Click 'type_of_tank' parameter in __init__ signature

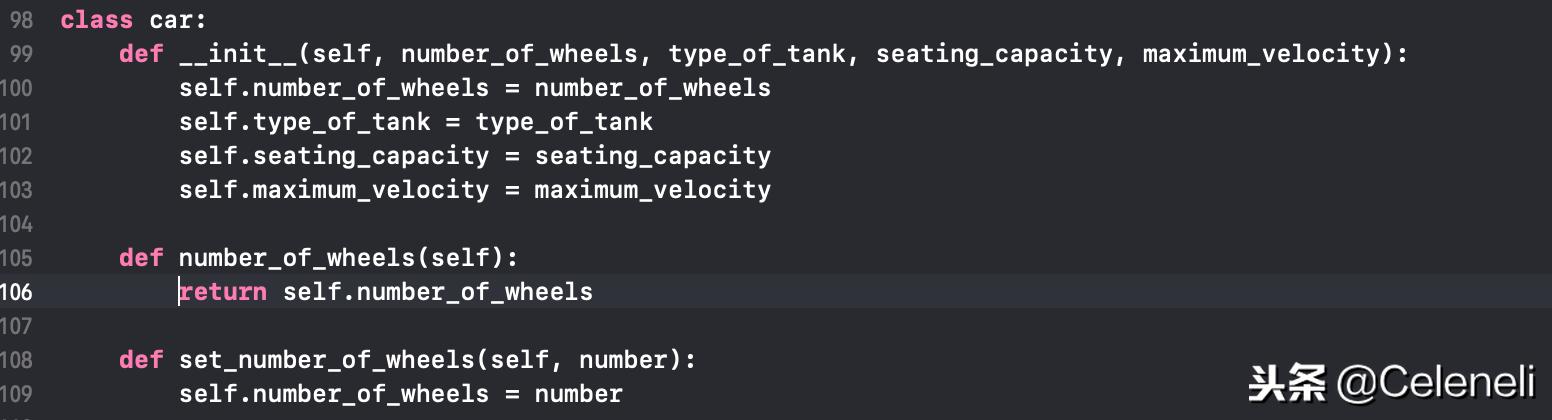pyautogui.click(x=757, y=54)
